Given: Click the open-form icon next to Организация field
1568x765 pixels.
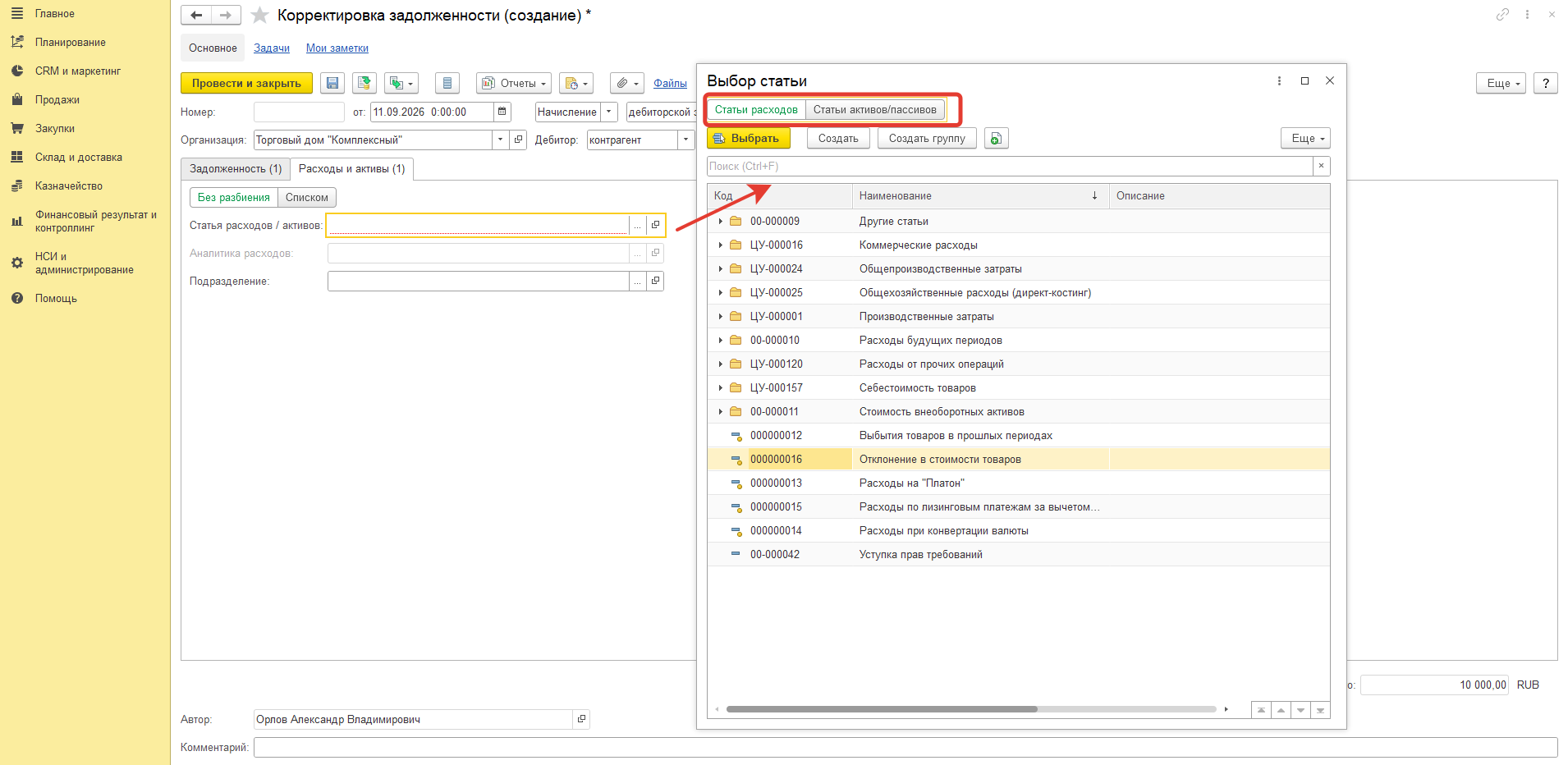Looking at the screenshot, I should [518, 140].
